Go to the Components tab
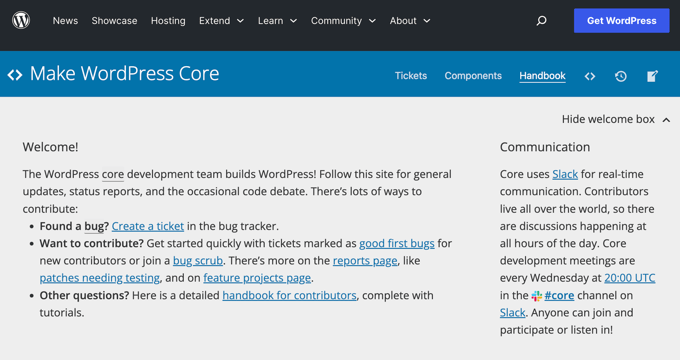The width and height of the screenshot is (680, 360). [473, 76]
